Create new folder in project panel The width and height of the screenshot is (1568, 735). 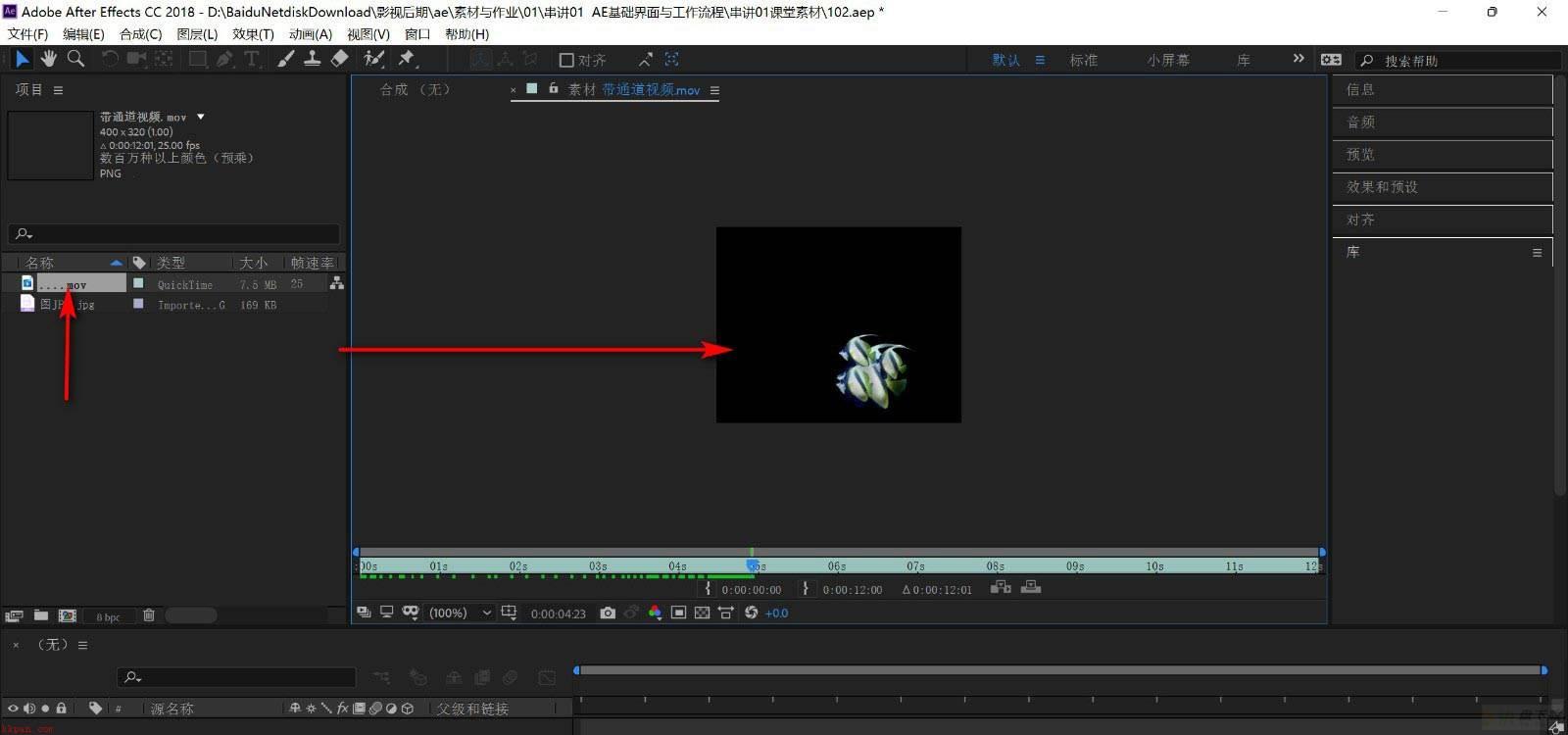[x=41, y=615]
